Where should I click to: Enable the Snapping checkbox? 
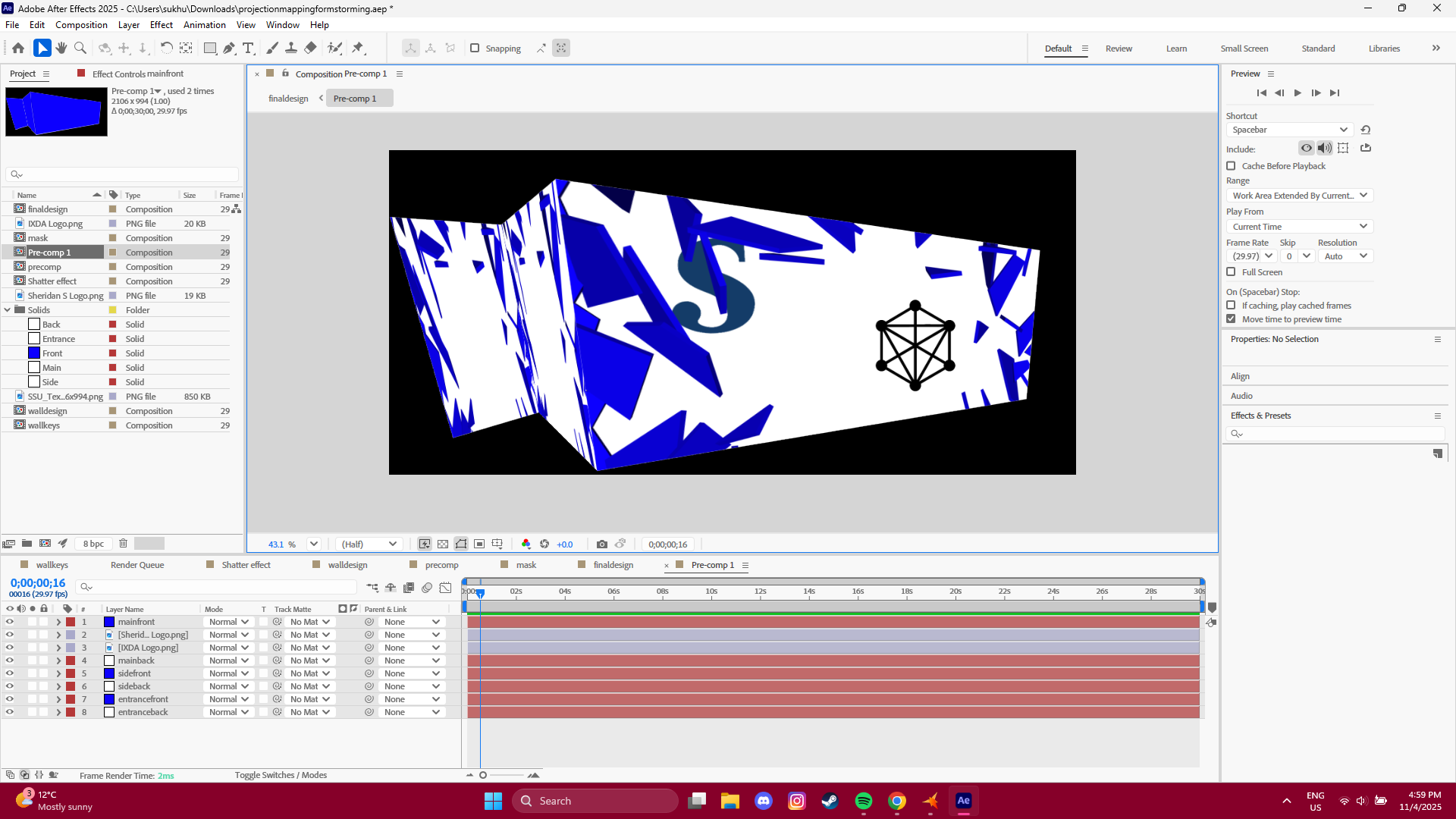(475, 48)
